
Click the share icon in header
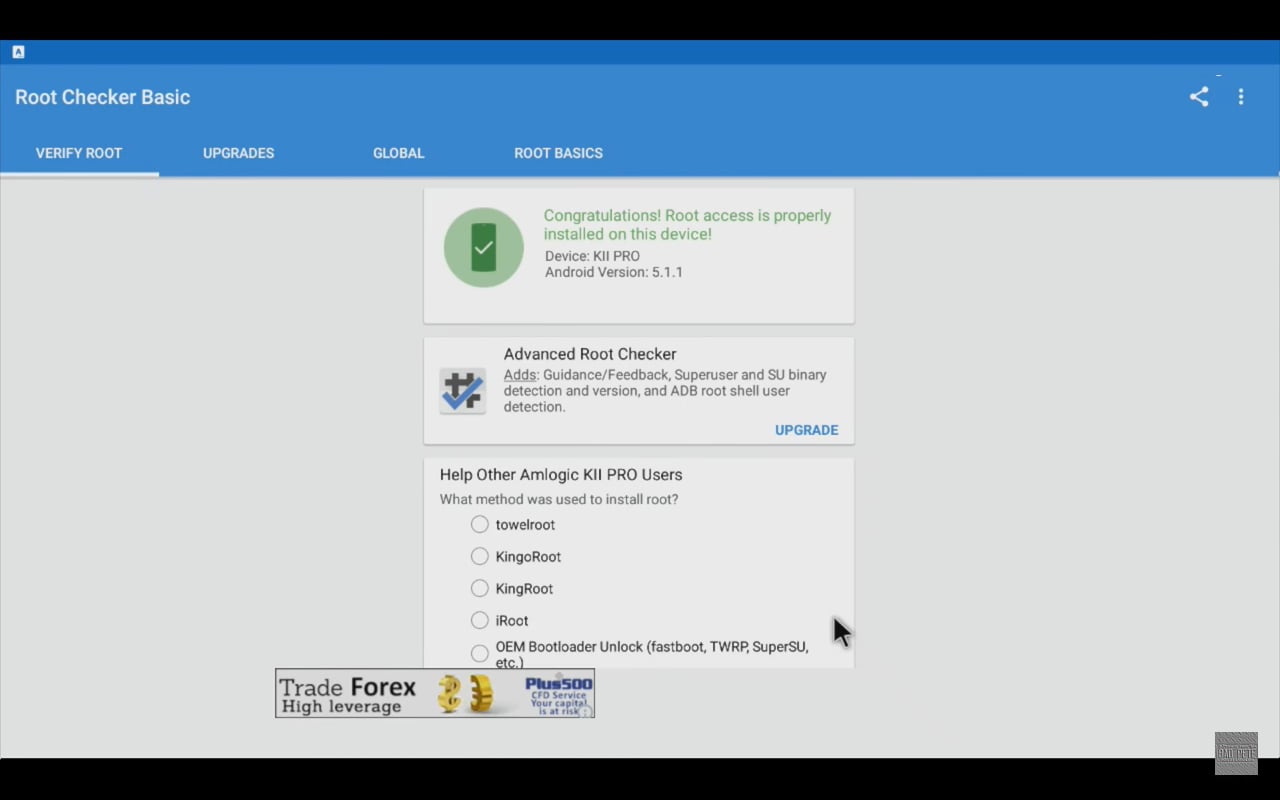(x=1199, y=97)
